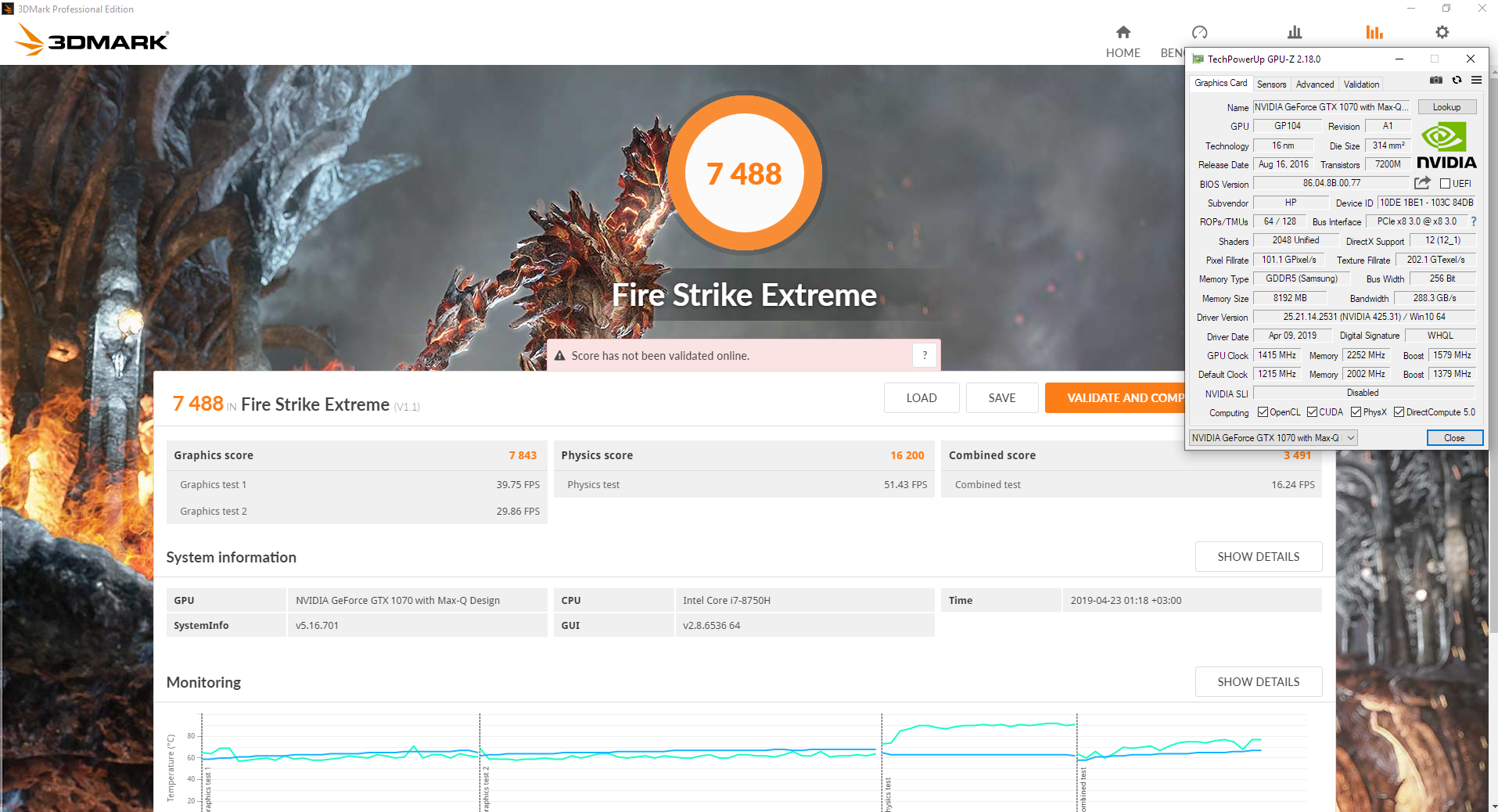
Task: Click the SystemInfo v5.16.701 value
Action: (317, 625)
